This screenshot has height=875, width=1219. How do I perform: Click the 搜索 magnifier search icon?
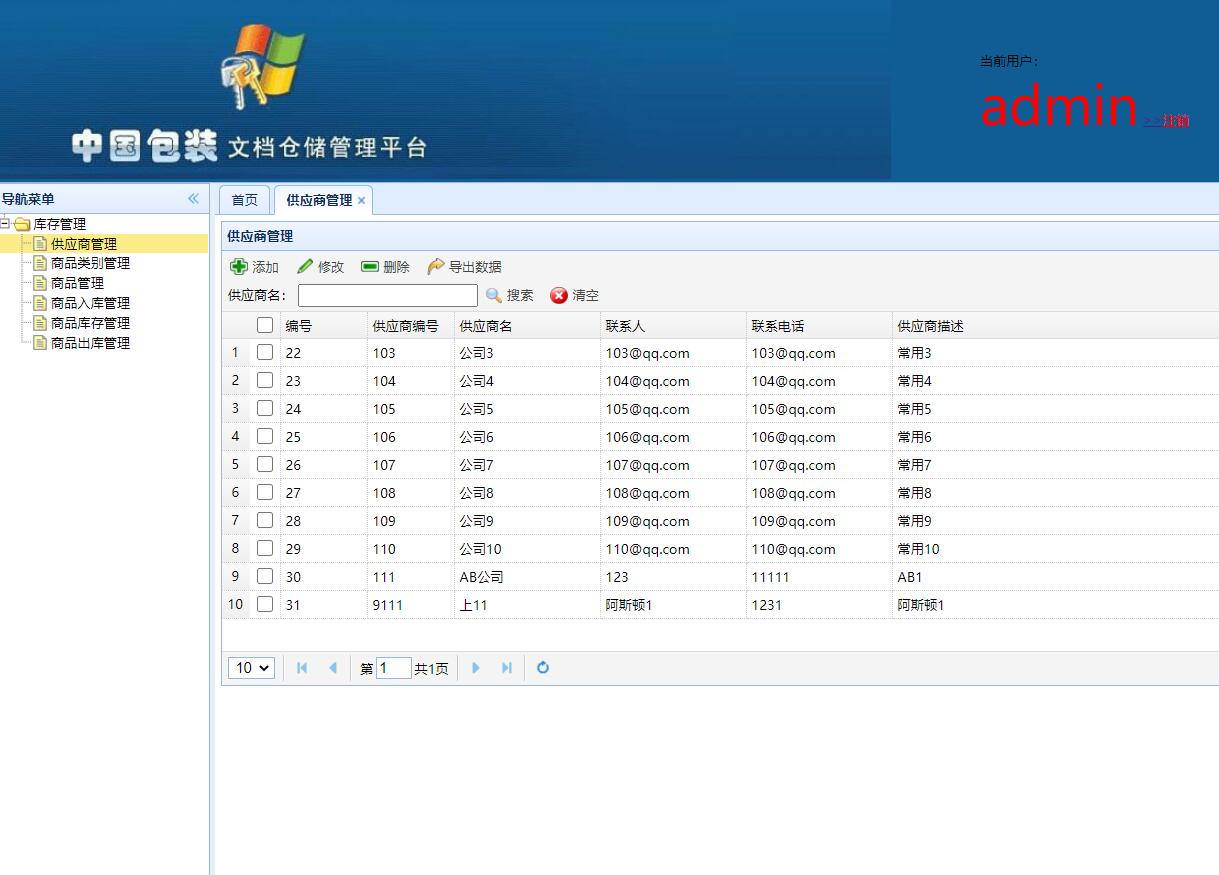point(494,295)
